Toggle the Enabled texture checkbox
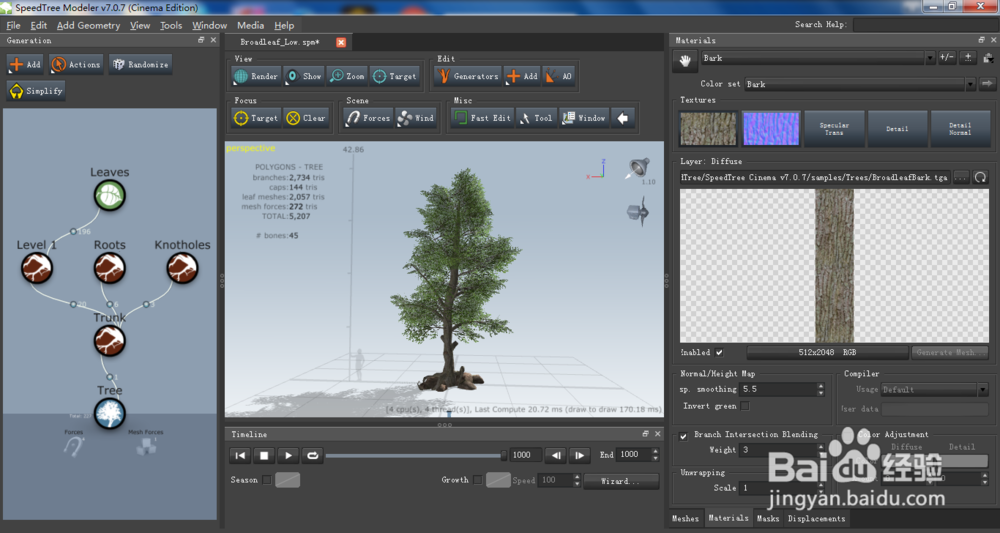 click(x=719, y=353)
